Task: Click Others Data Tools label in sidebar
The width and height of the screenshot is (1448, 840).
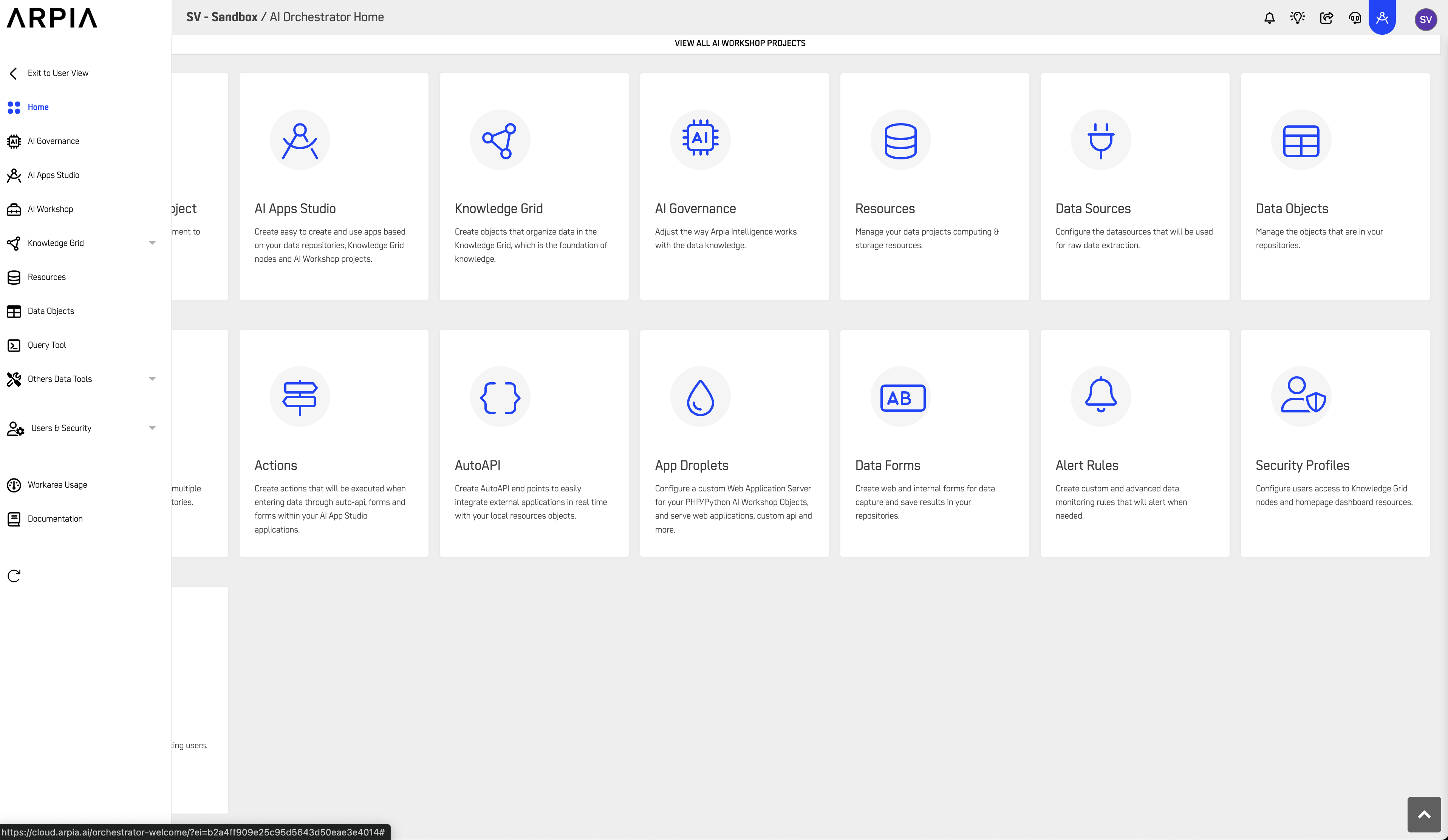Action: 60,379
